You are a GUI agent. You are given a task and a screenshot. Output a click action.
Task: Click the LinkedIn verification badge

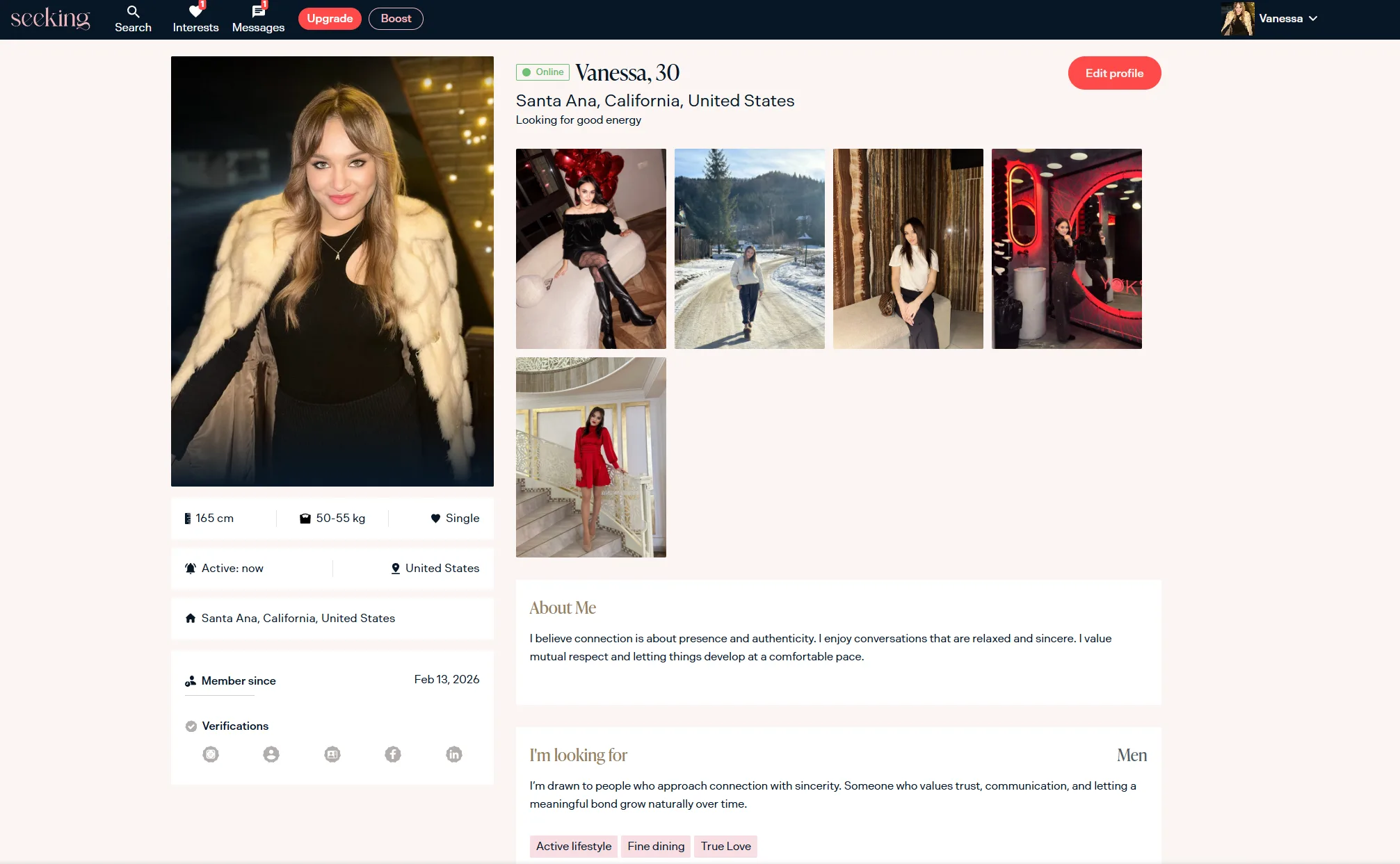pos(454,754)
